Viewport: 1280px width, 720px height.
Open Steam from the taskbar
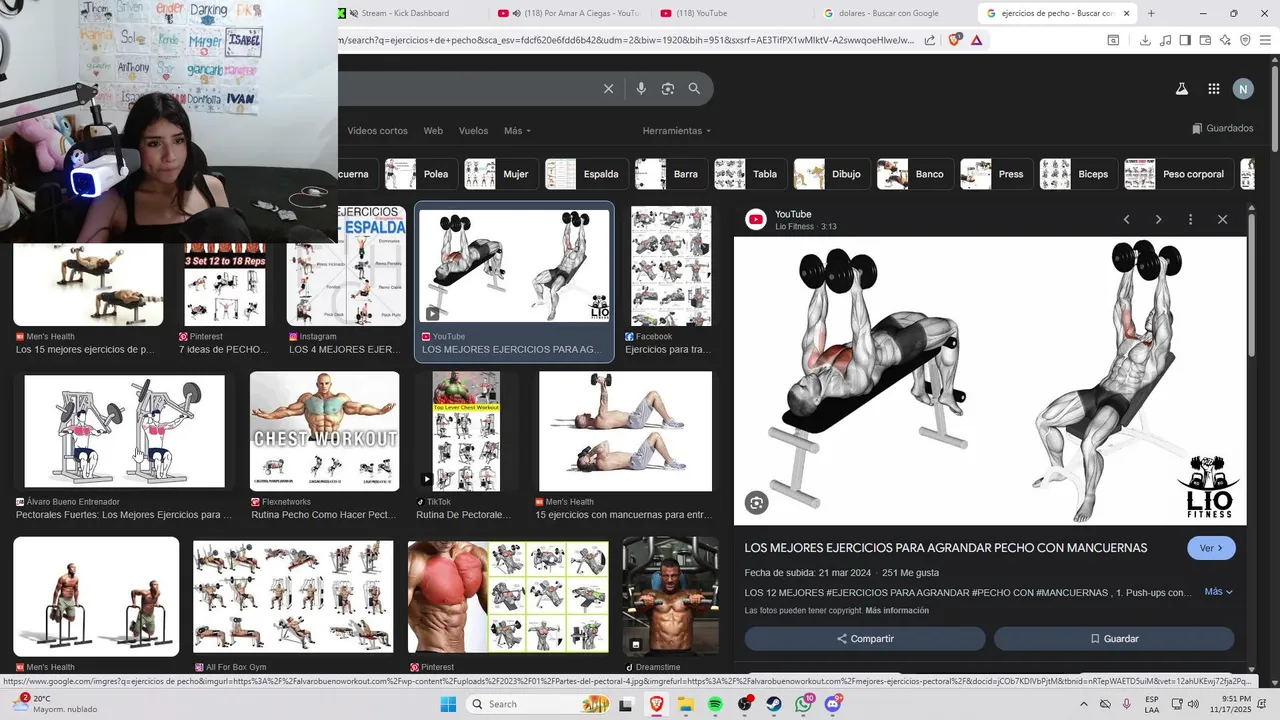click(774, 704)
